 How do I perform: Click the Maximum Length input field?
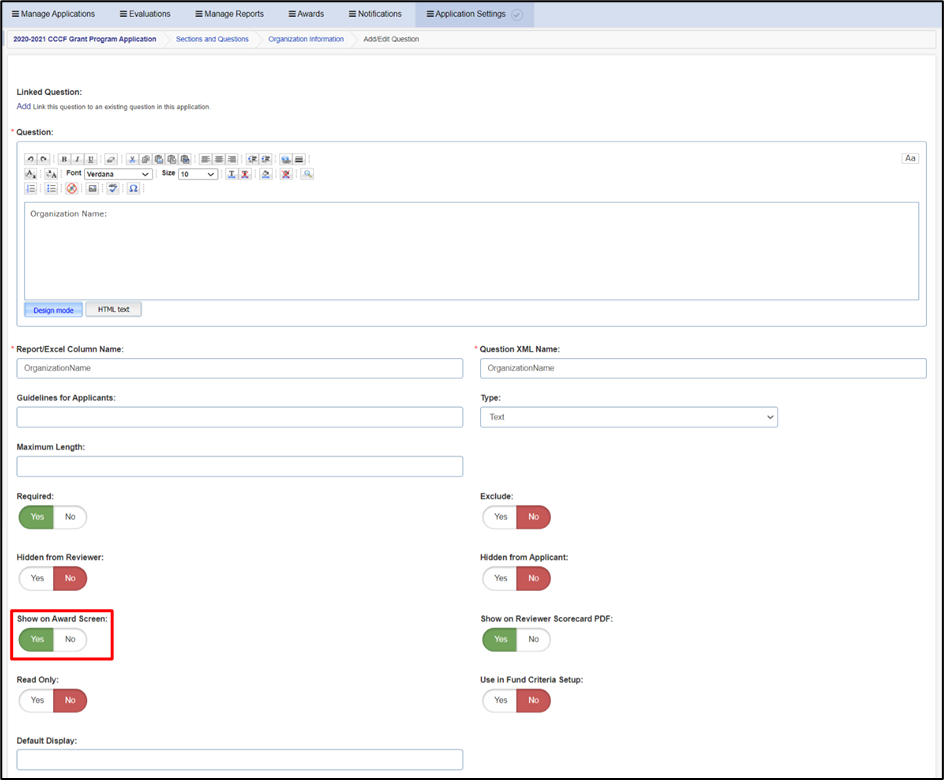pos(240,466)
